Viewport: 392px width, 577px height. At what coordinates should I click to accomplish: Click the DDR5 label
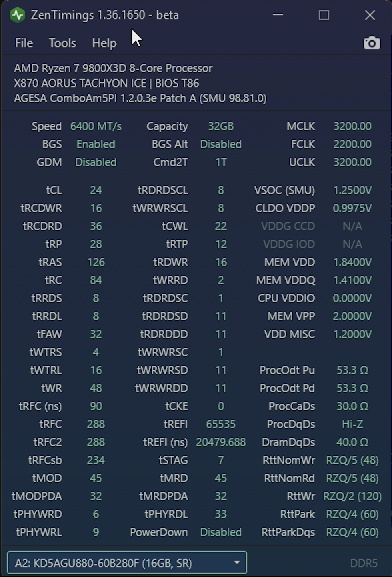tap(364, 563)
